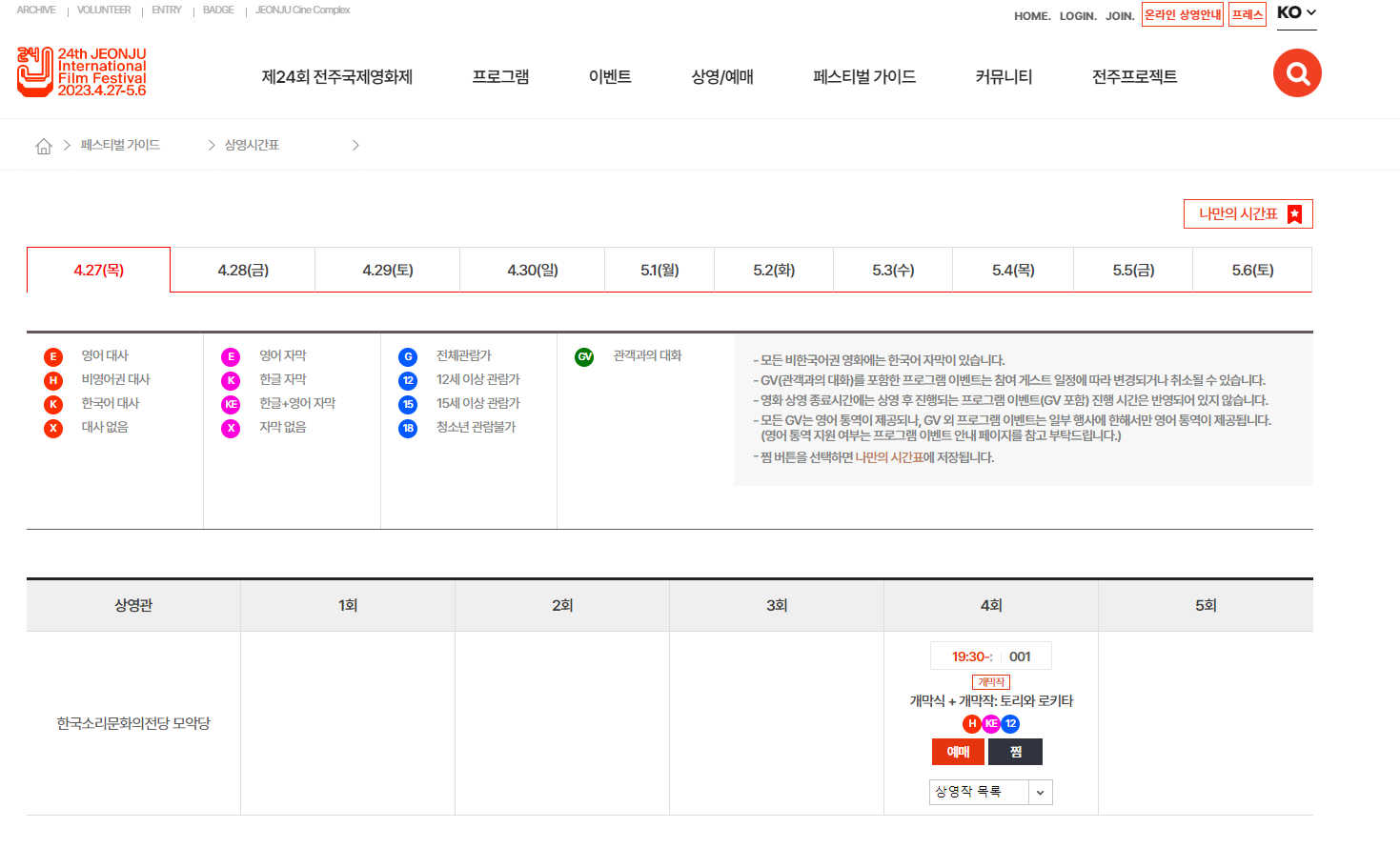
Task: Click the G 전체관람가 rating badge
Action: 407,356
